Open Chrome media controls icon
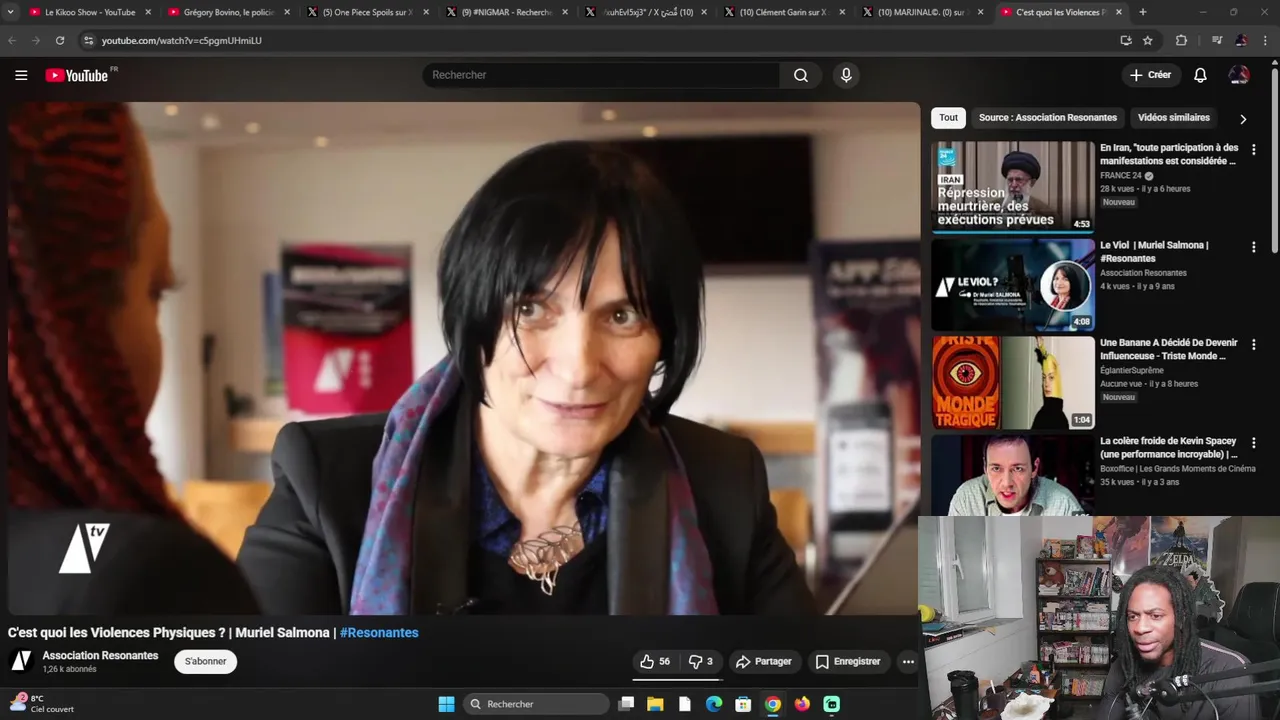The height and width of the screenshot is (720, 1280). 1217,40
